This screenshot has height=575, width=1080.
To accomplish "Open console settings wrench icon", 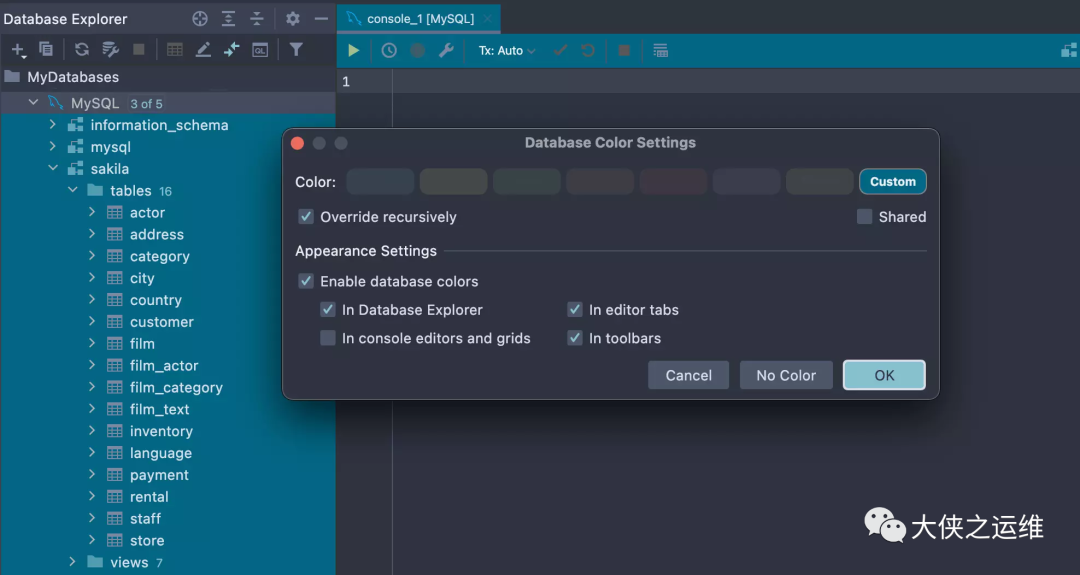I will pos(446,50).
